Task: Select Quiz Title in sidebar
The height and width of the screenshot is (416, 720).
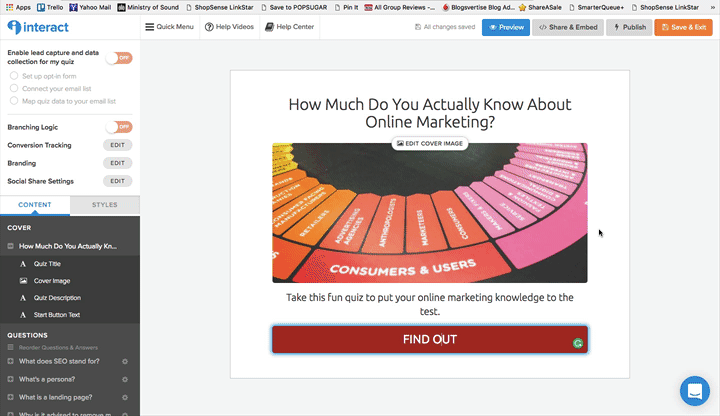Action: [x=47, y=264]
